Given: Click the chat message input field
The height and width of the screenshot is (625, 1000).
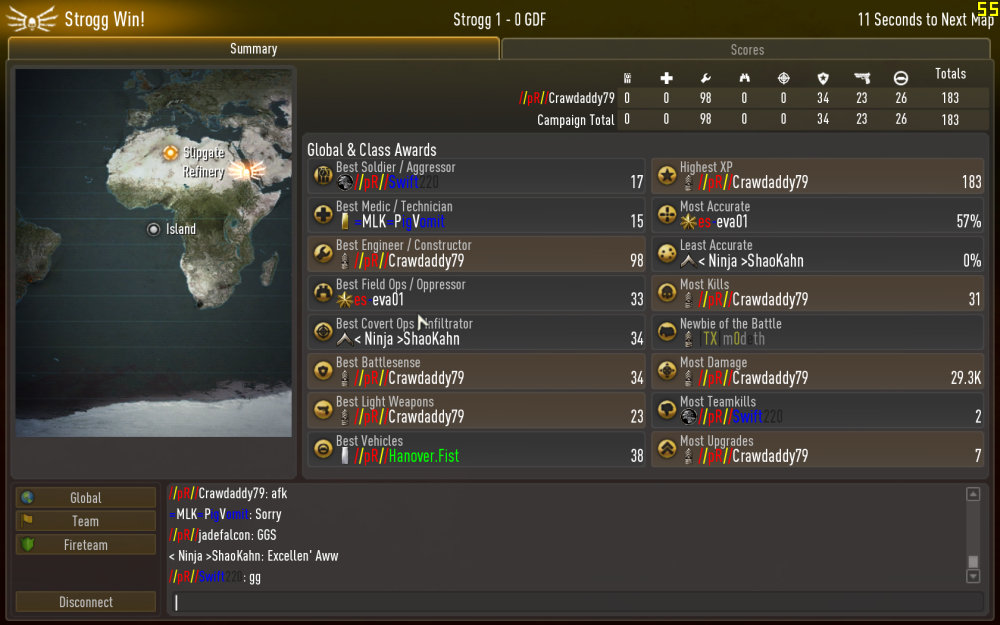Looking at the screenshot, I should point(577,602).
